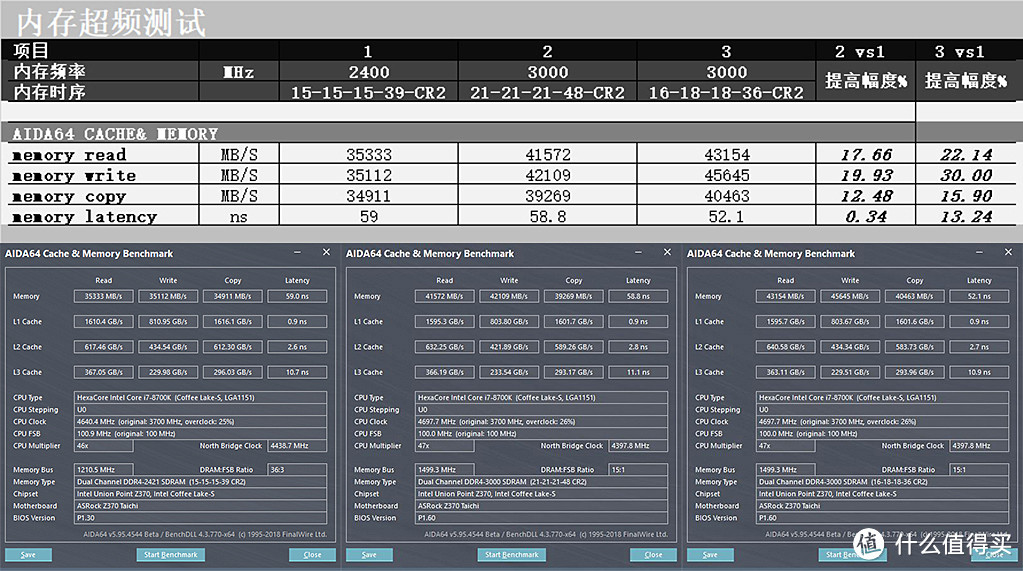Image resolution: width=1023 pixels, height=571 pixels.
Task: Click the 13.24 latency improvement table cell
Action: tap(966, 216)
